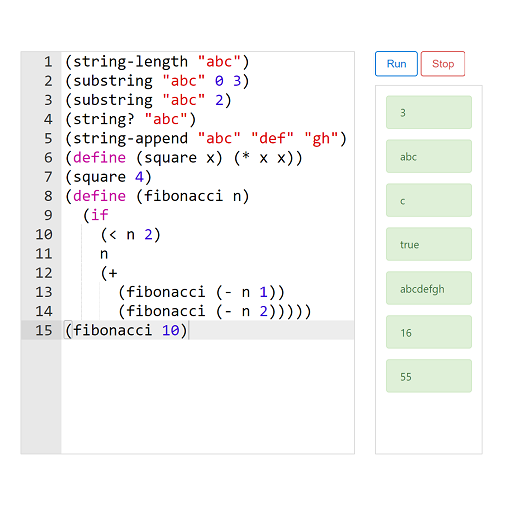Click the output result 'true'
The height and width of the screenshot is (512, 512).
[429, 244]
